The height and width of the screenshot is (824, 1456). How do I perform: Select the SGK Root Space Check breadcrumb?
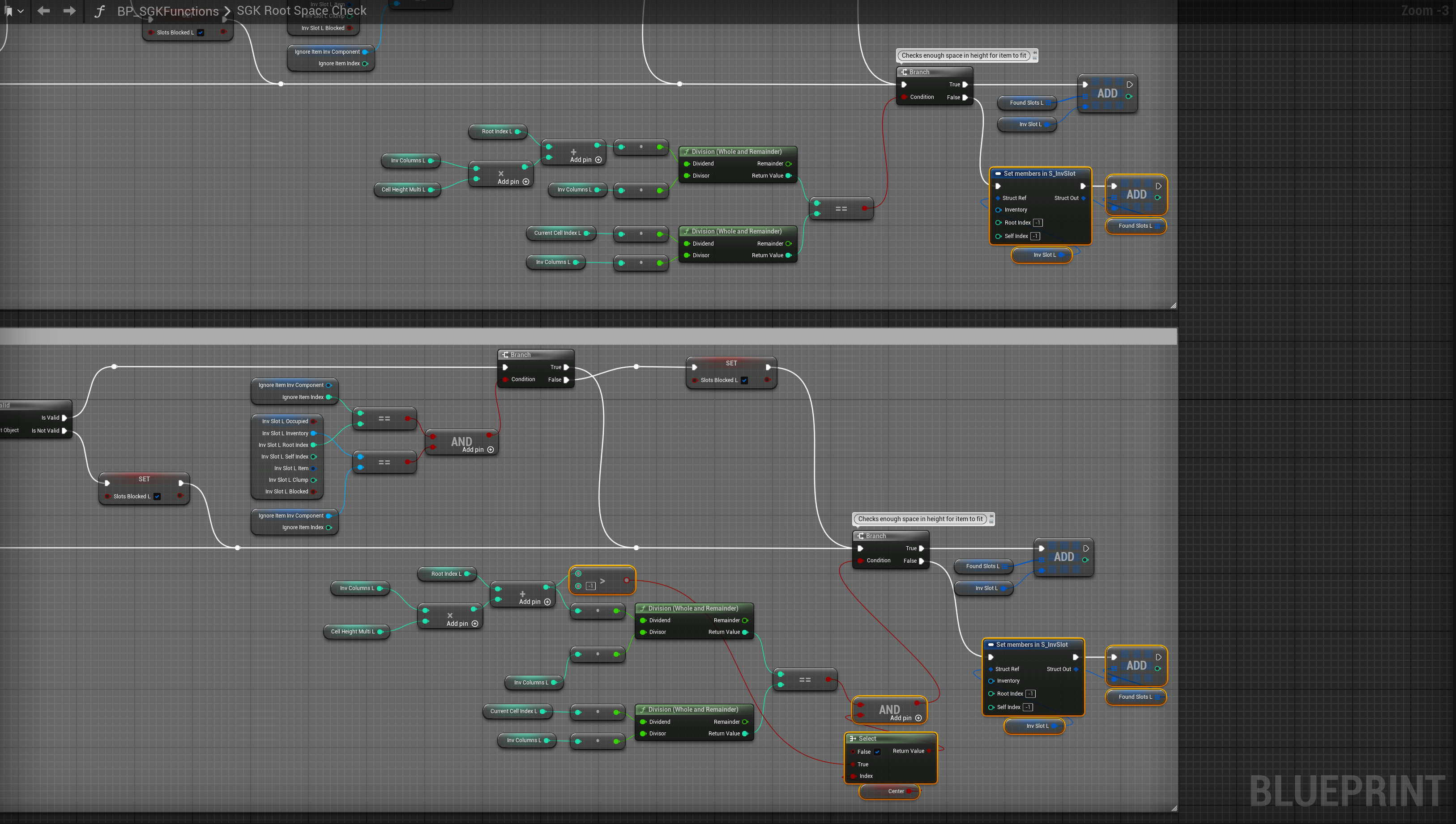coord(301,11)
